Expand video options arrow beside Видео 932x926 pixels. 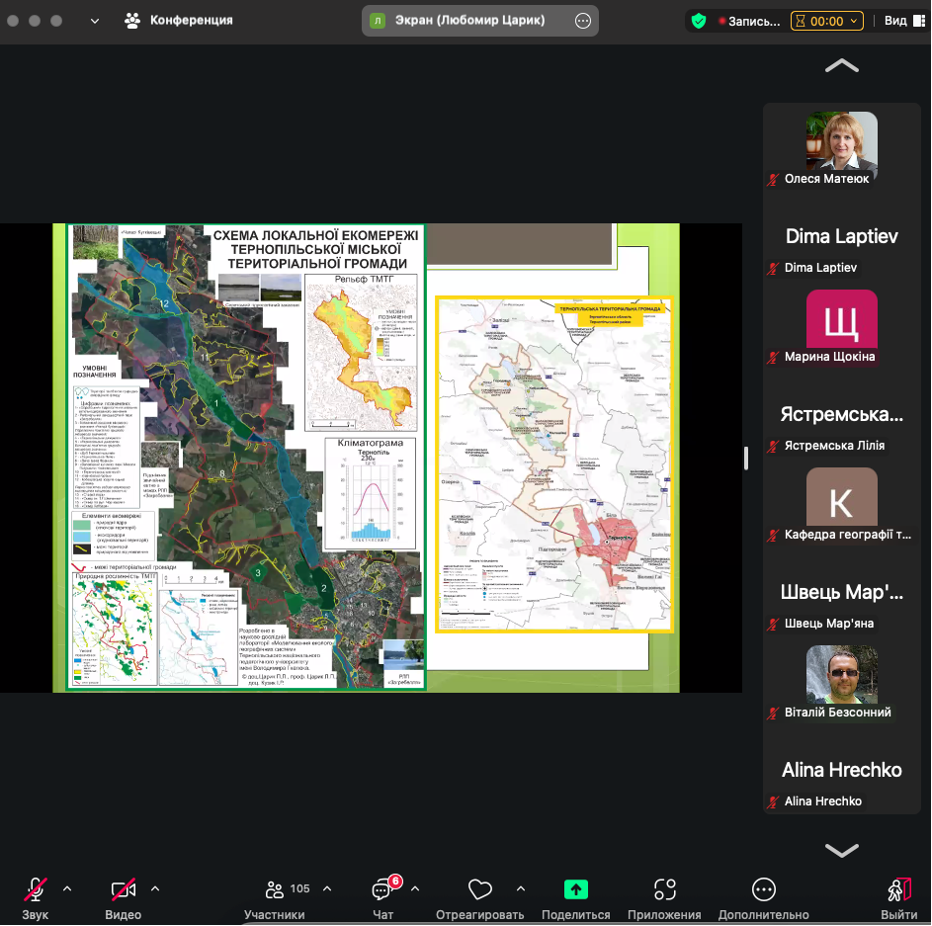pyautogui.click(x=155, y=888)
